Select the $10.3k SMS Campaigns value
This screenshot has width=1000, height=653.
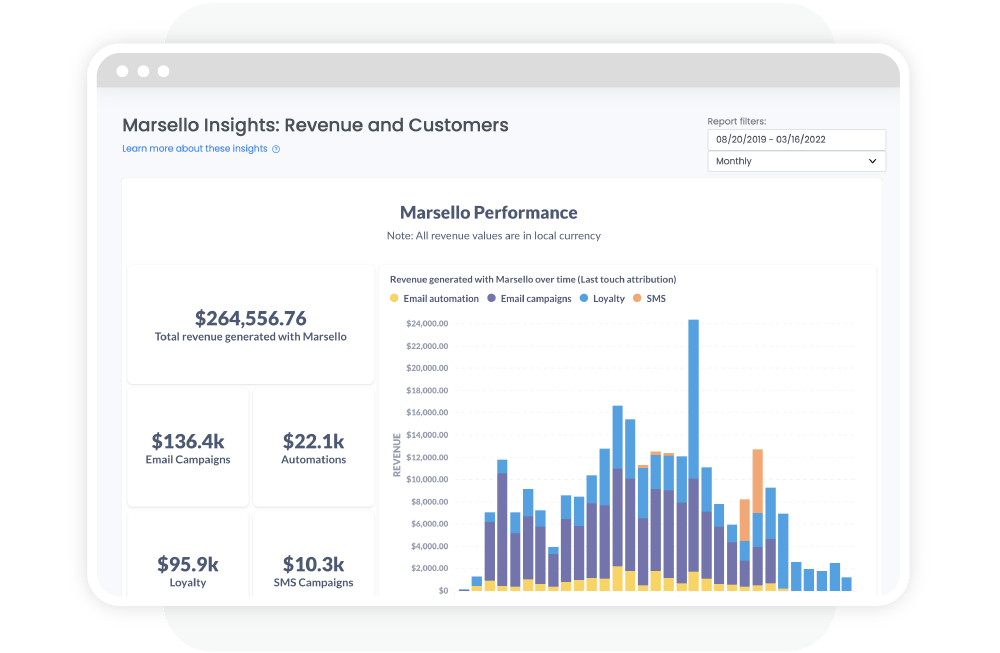(314, 564)
